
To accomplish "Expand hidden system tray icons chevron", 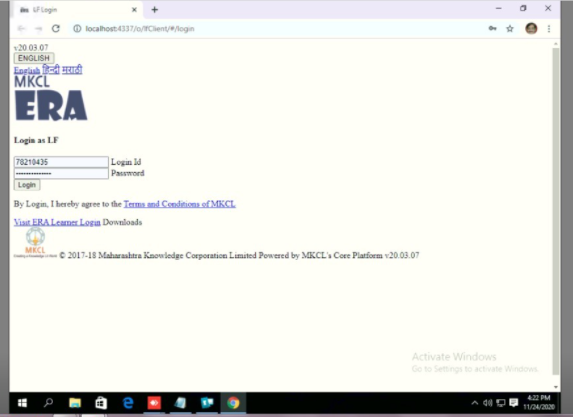I will point(474,403).
